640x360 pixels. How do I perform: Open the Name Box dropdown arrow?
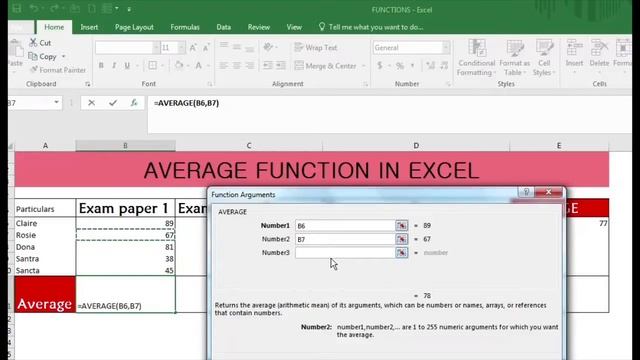point(56,102)
